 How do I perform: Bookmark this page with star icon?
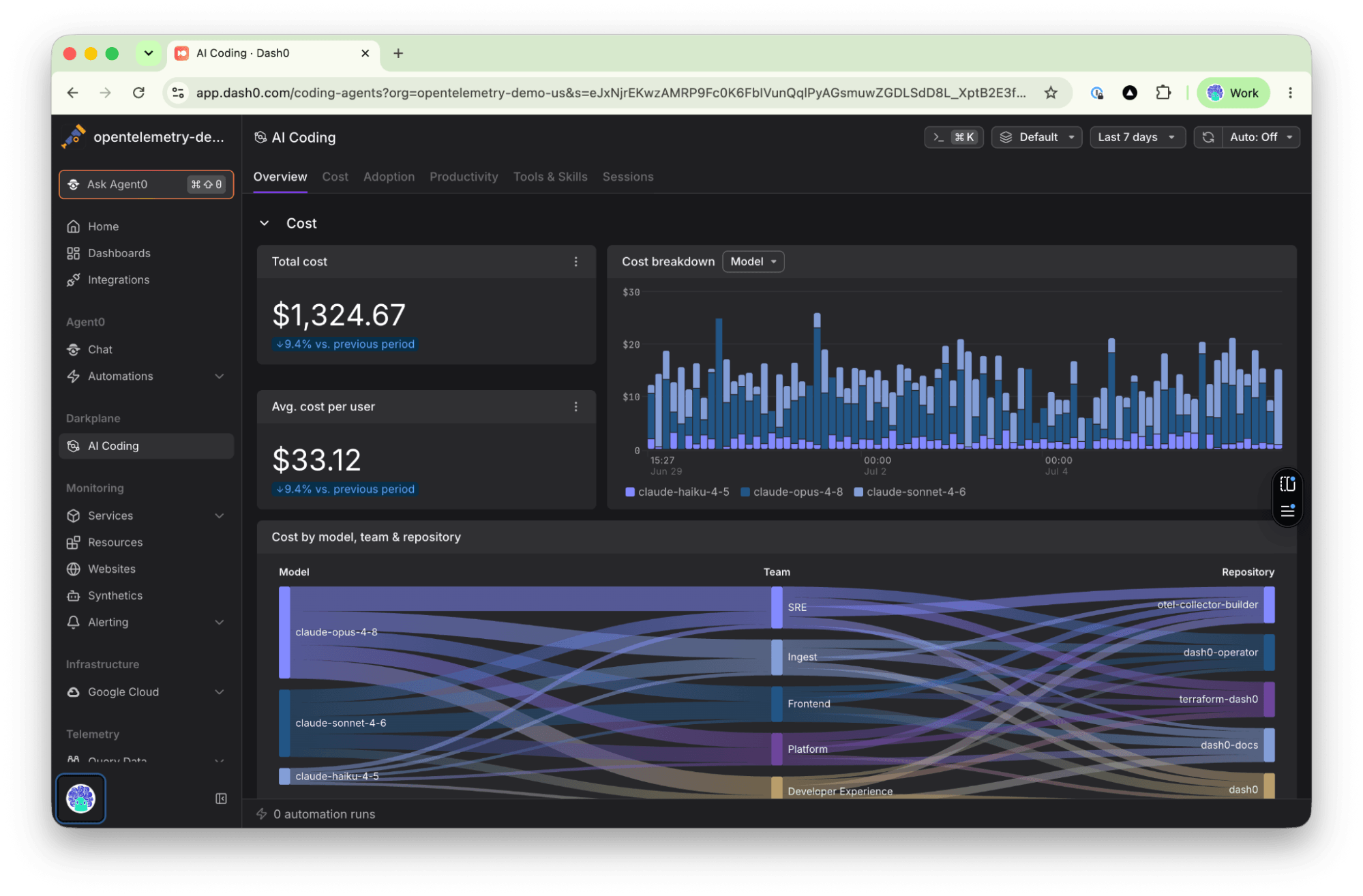point(1051,93)
